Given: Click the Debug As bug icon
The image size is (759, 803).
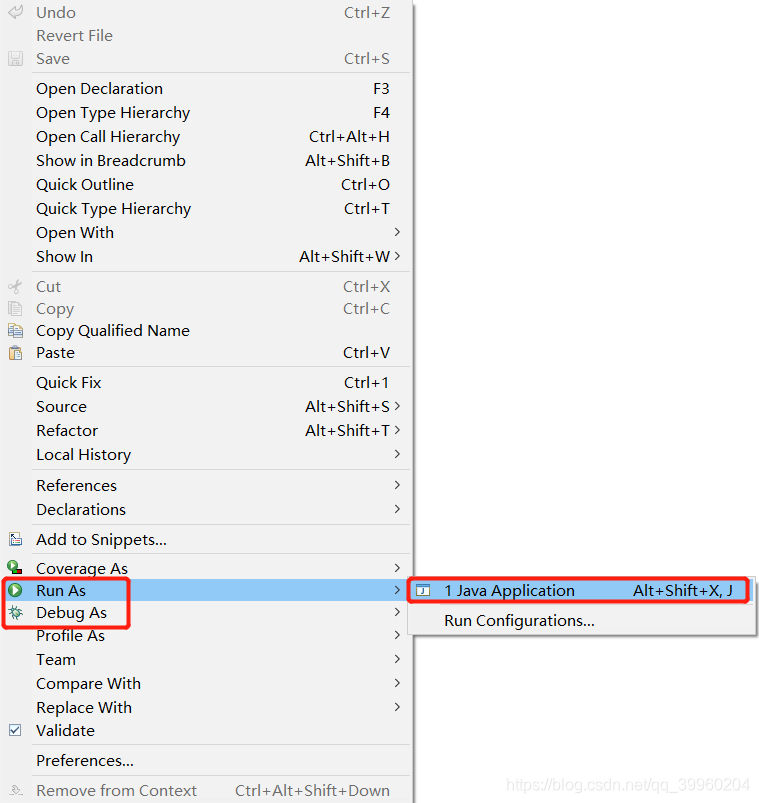Looking at the screenshot, I should [x=16, y=612].
